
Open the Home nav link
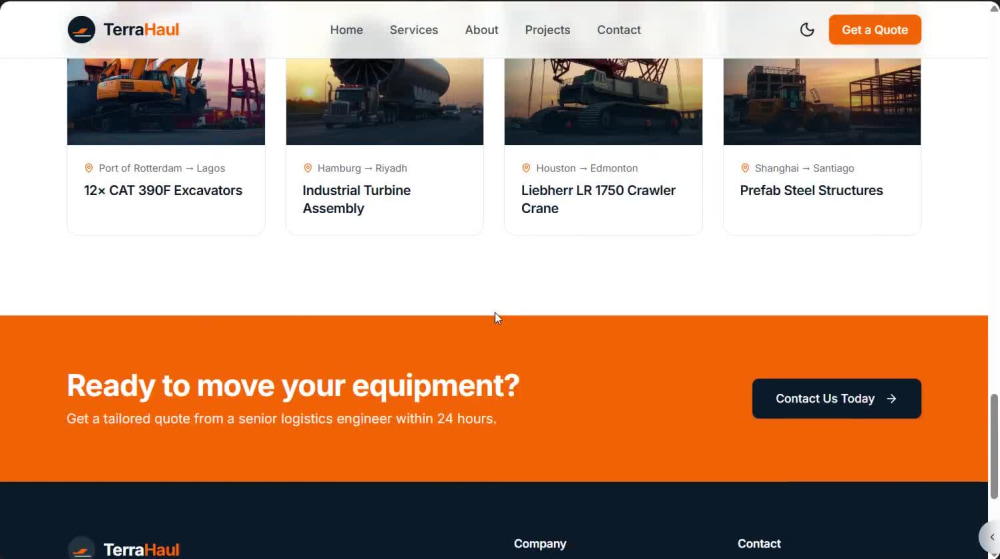coord(346,30)
